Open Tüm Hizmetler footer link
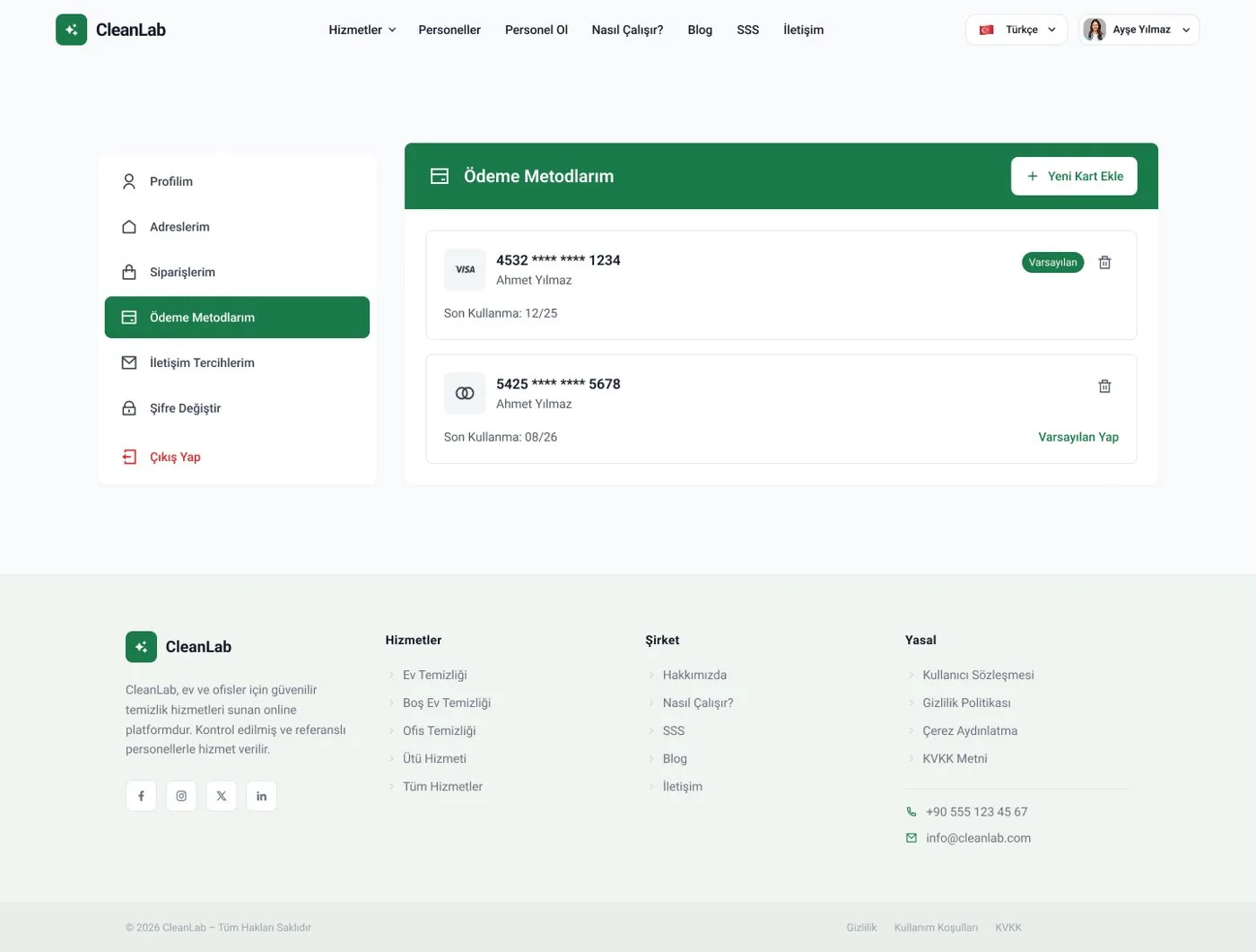1256x952 pixels. [x=442, y=786]
